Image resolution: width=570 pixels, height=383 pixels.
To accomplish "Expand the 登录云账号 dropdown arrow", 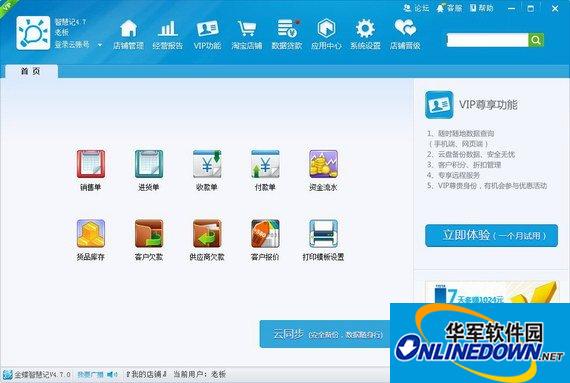I will point(100,45).
